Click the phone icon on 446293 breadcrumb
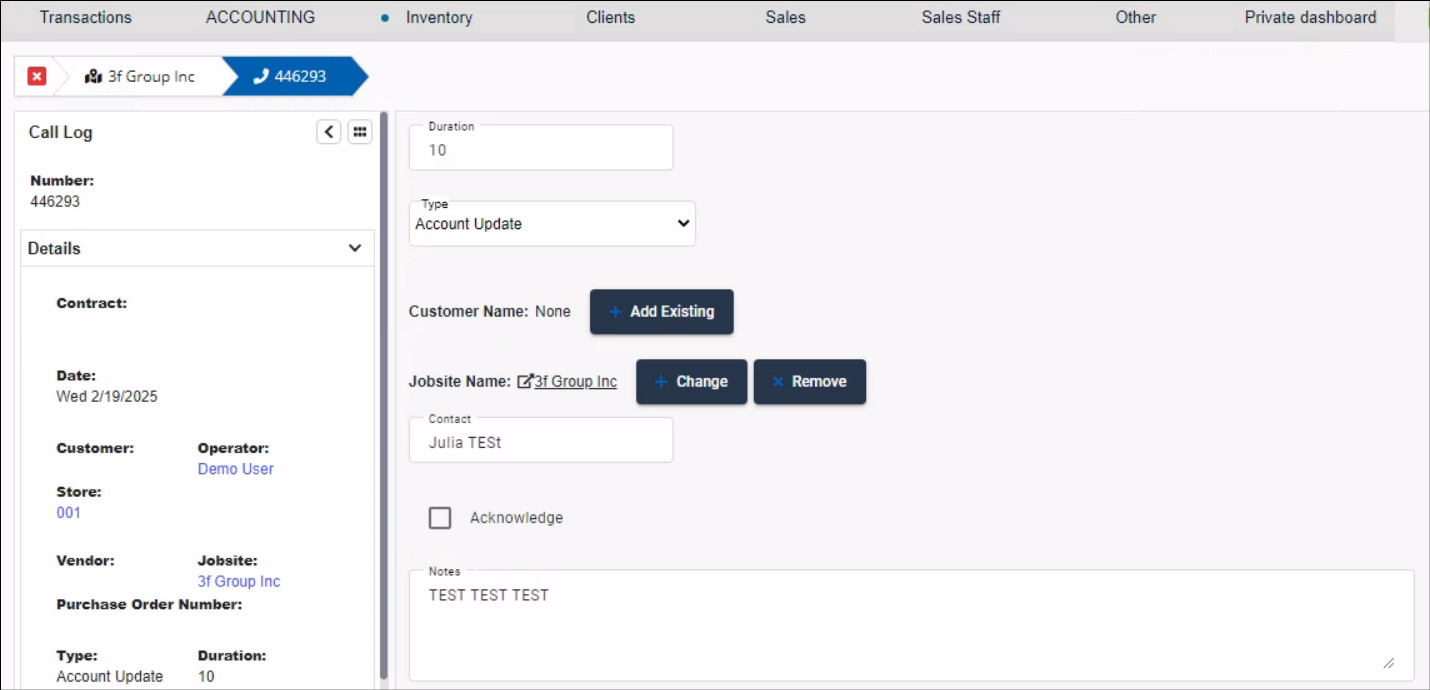1430x690 pixels. [x=261, y=76]
